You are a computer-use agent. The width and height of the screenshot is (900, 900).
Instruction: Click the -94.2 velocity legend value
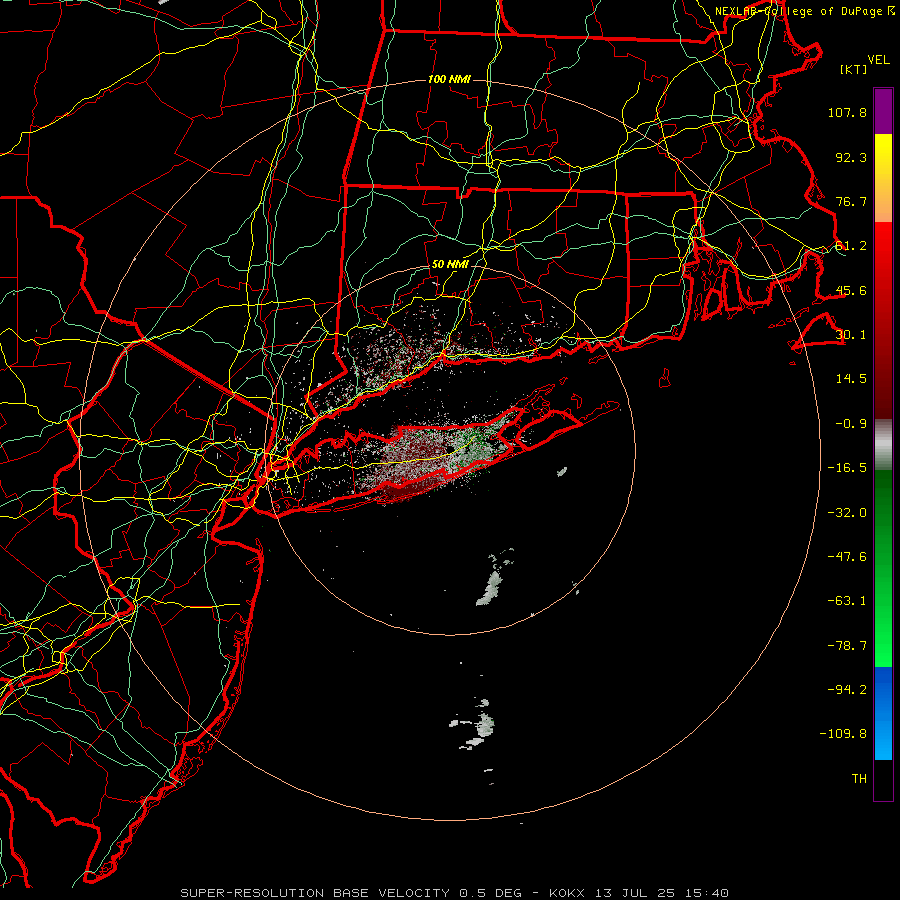847,690
